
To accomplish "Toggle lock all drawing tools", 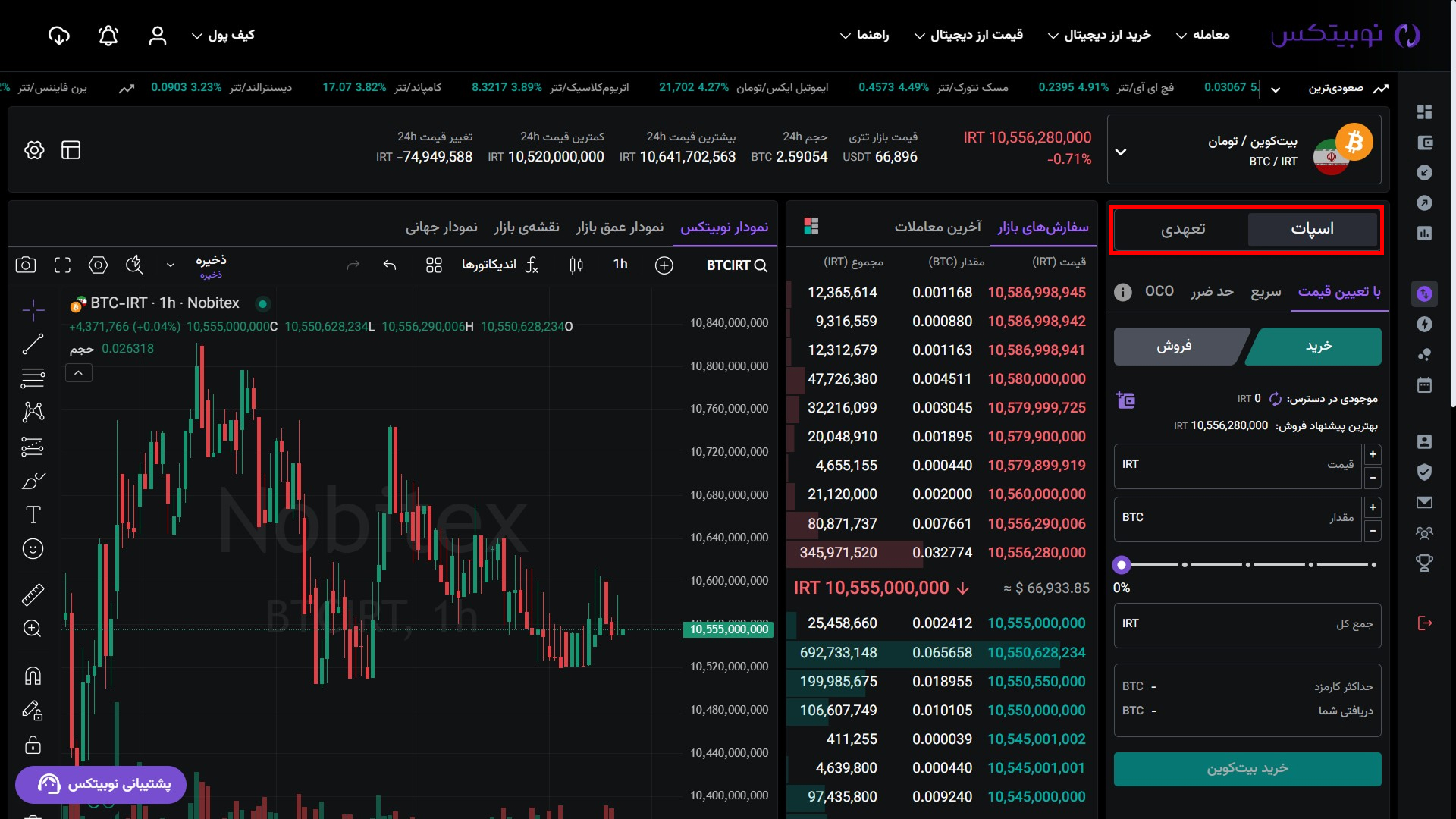I will 33,745.
